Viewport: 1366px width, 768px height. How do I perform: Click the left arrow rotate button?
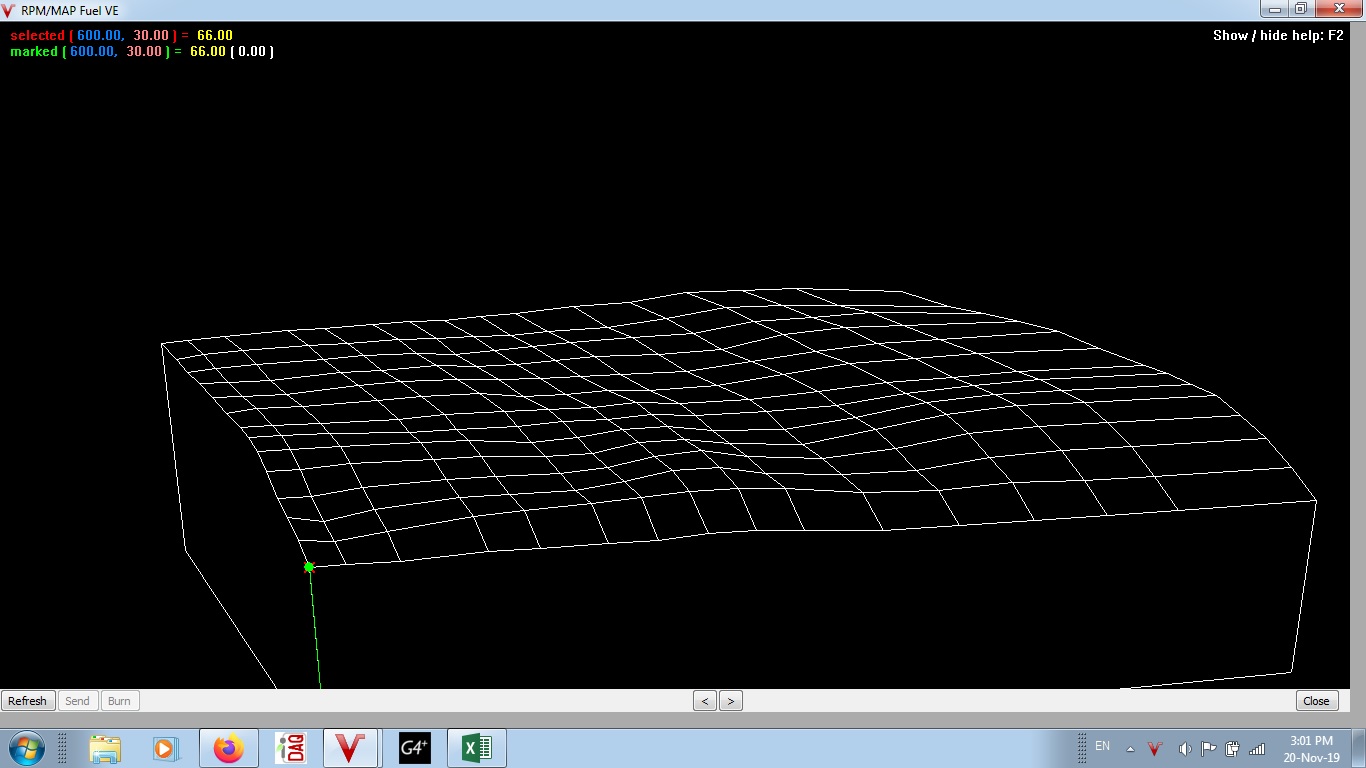pyautogui.click(x=705, y=701)
